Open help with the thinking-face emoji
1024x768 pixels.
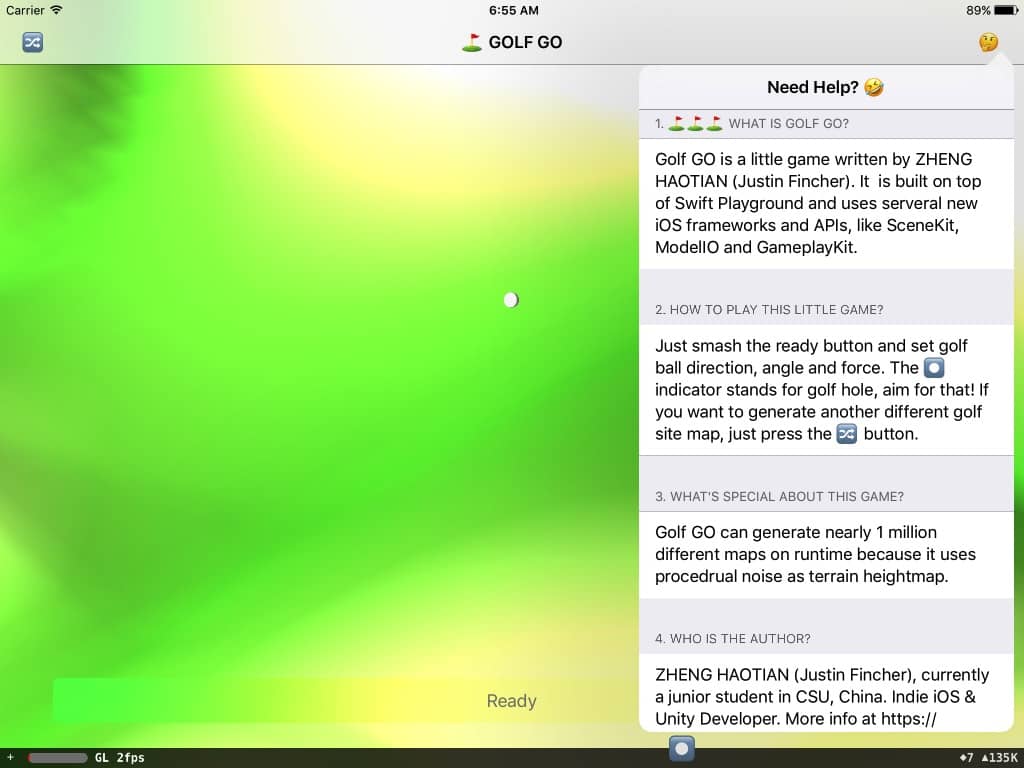click(x=989, y=42)
